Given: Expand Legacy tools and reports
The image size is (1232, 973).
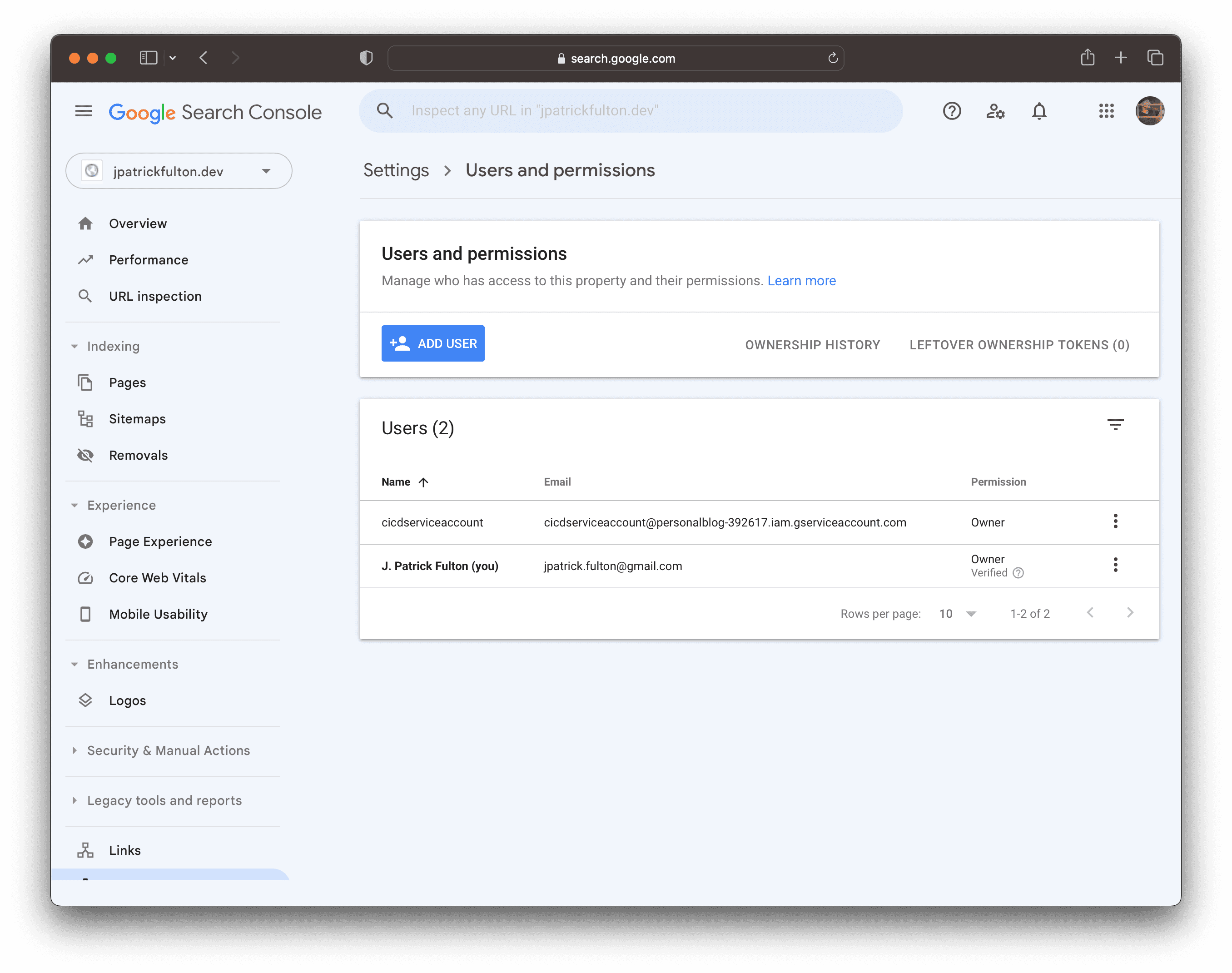Looking at the screenshot, I should (75, 800).
